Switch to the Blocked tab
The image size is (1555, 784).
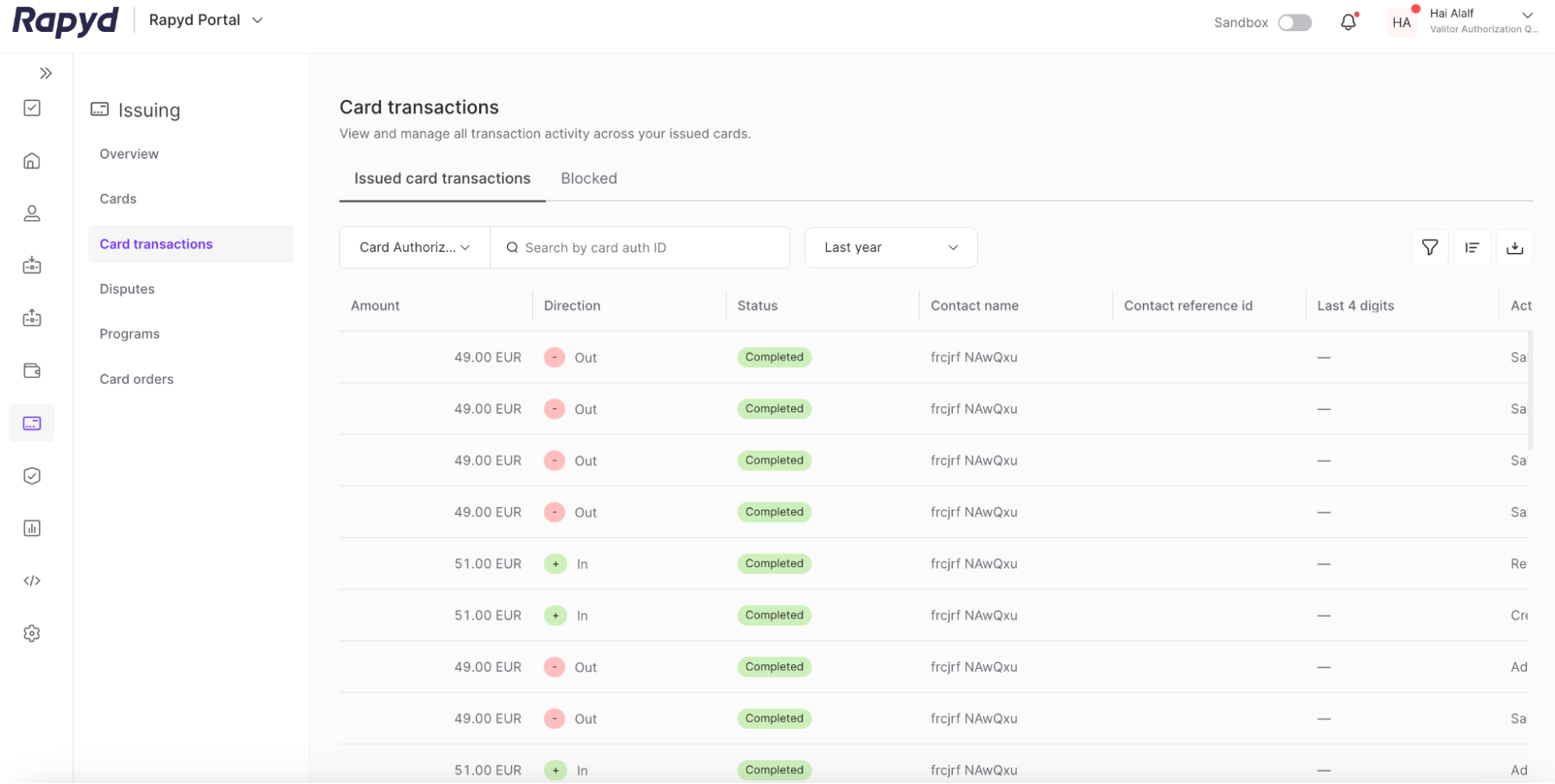coord(588,178)
